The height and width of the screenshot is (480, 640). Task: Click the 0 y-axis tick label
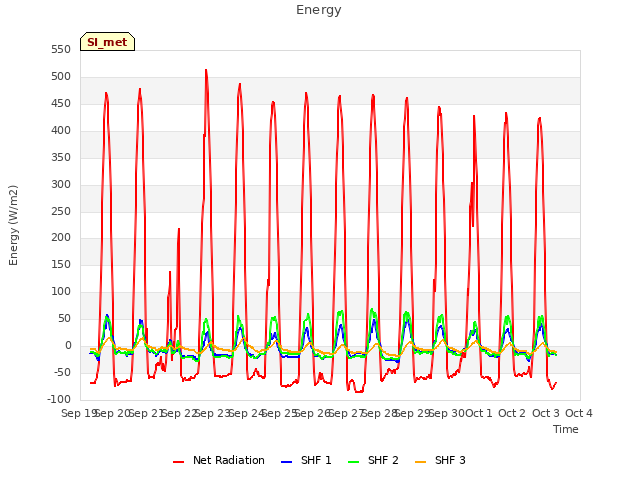(x=68, y=345)
